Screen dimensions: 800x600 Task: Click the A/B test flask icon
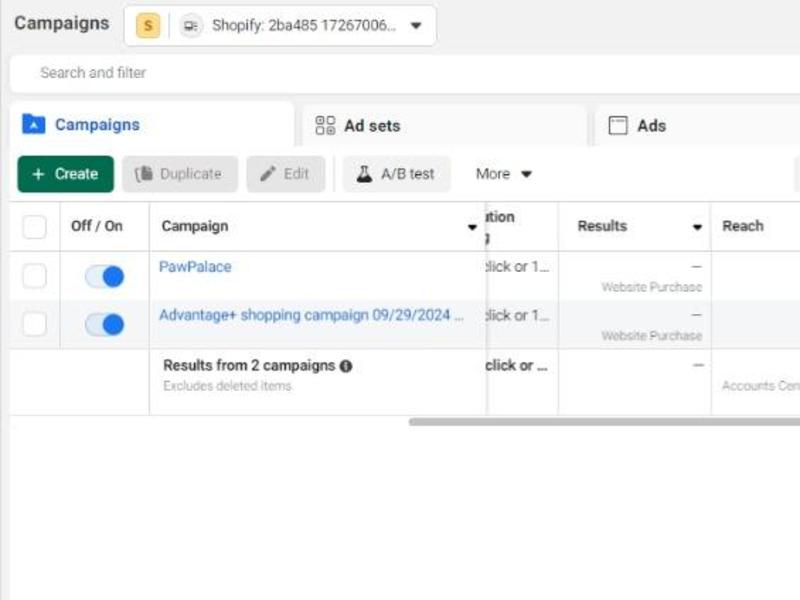(x=364, y=174)
